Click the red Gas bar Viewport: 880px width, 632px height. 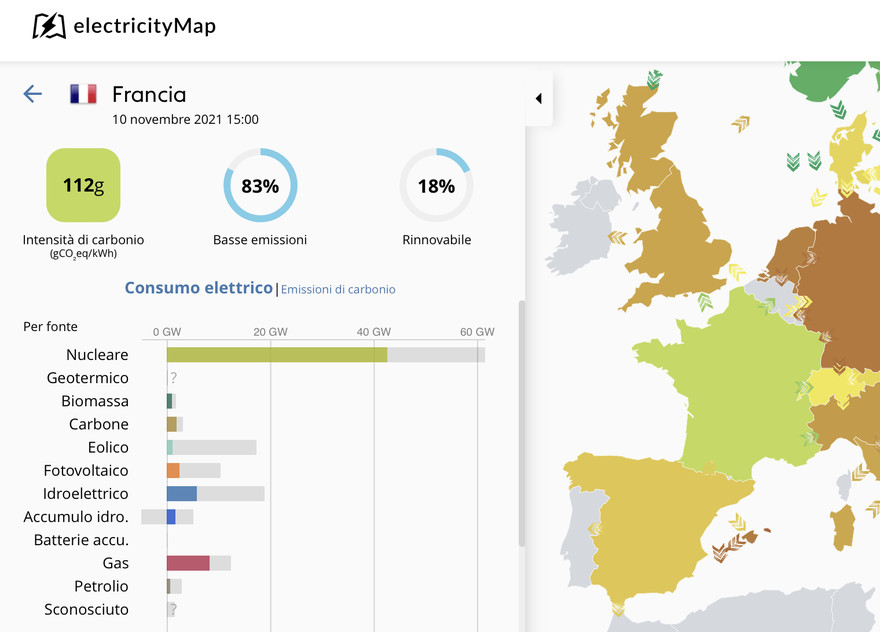coord(188,563)
